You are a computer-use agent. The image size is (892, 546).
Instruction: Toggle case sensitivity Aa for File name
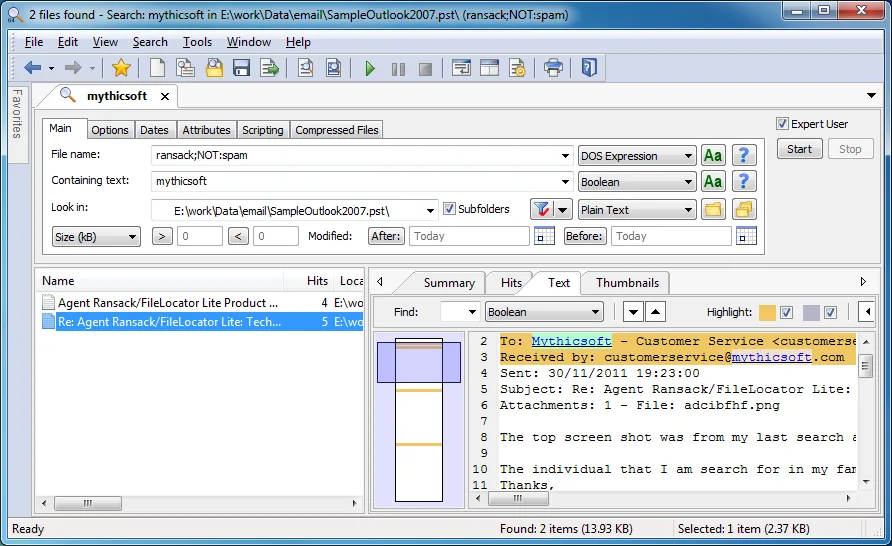click(x=713, y=155)
